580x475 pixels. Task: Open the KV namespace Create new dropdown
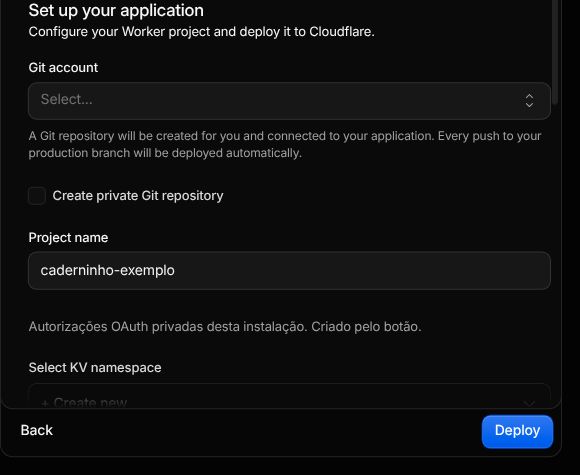point(289,396)
